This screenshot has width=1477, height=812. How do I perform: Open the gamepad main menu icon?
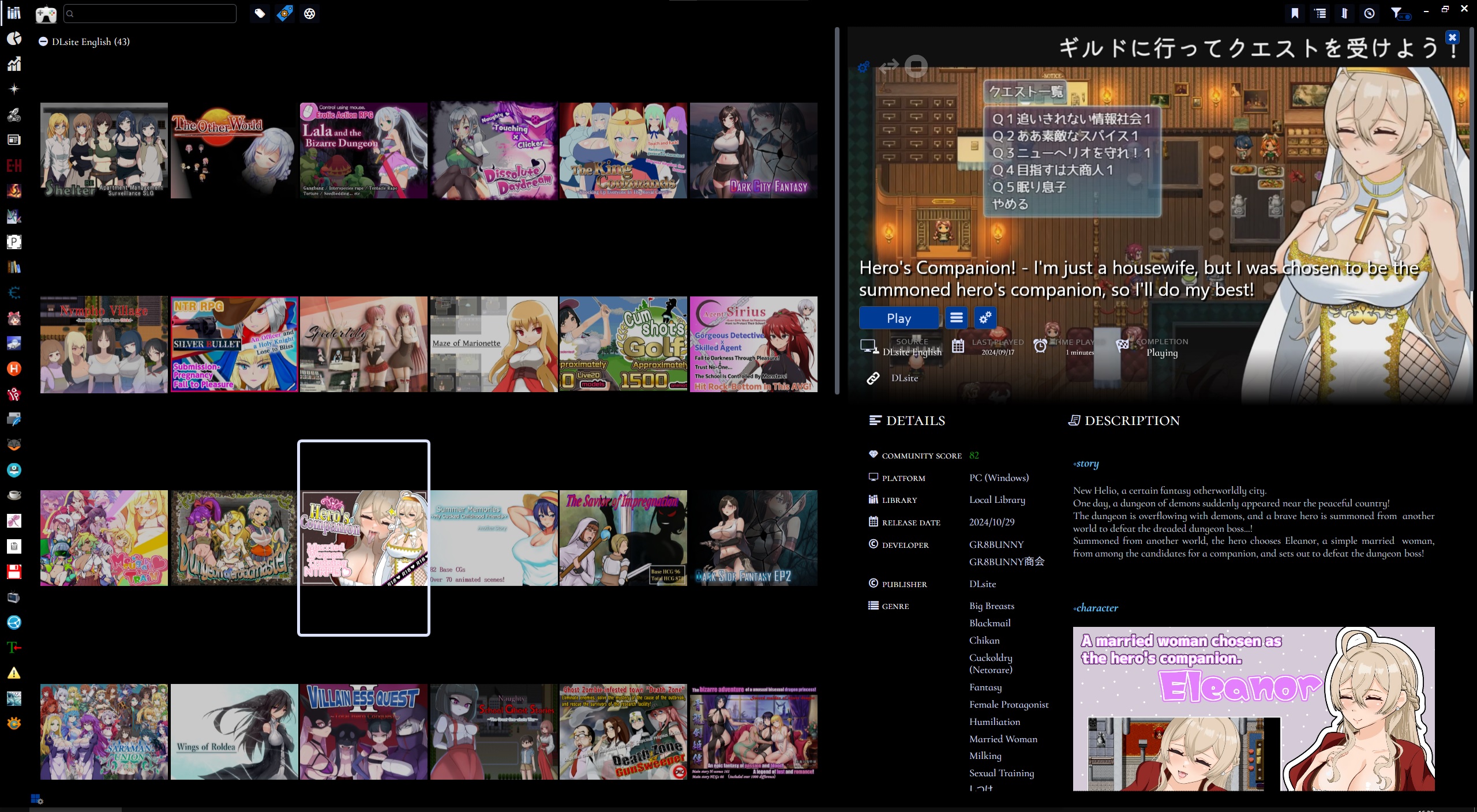[46, 14]
